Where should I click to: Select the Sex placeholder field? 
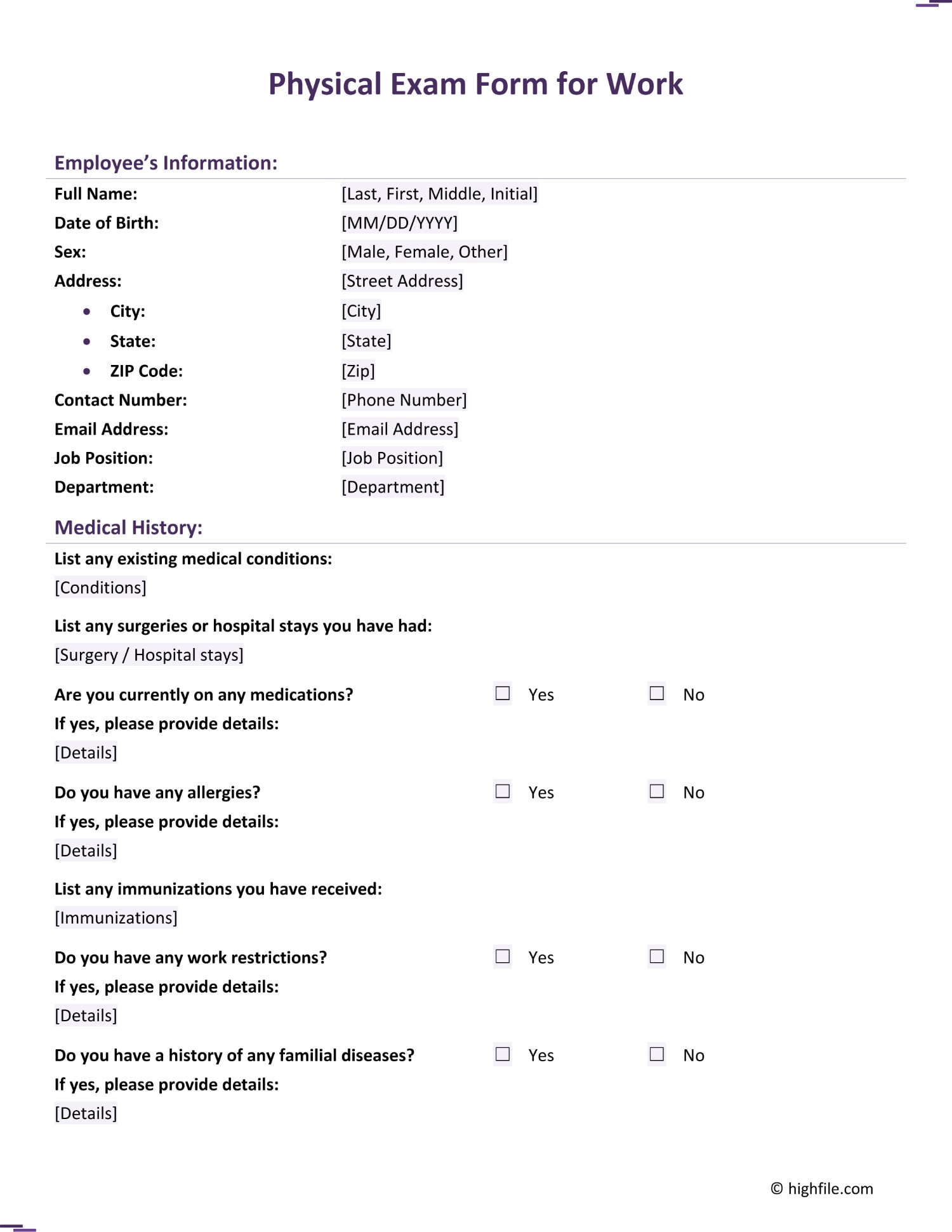tap(424, 252)
